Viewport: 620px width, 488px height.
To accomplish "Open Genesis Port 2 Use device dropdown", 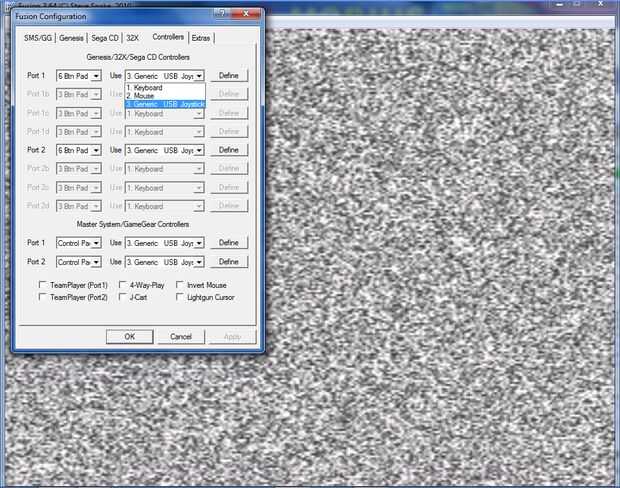I will [x=164, y=150].
